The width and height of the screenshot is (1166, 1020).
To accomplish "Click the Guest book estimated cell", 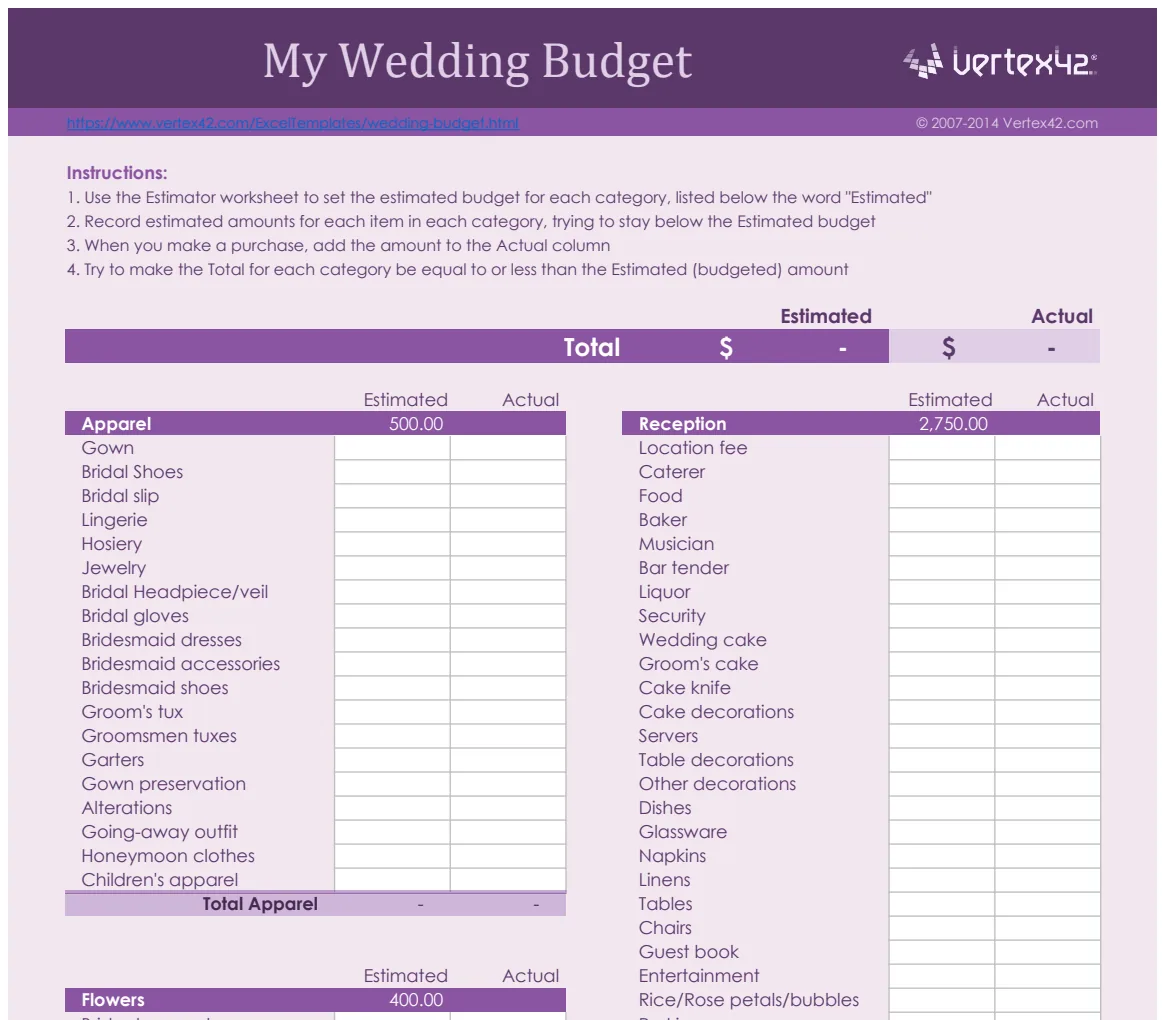I will click(941, 952).
